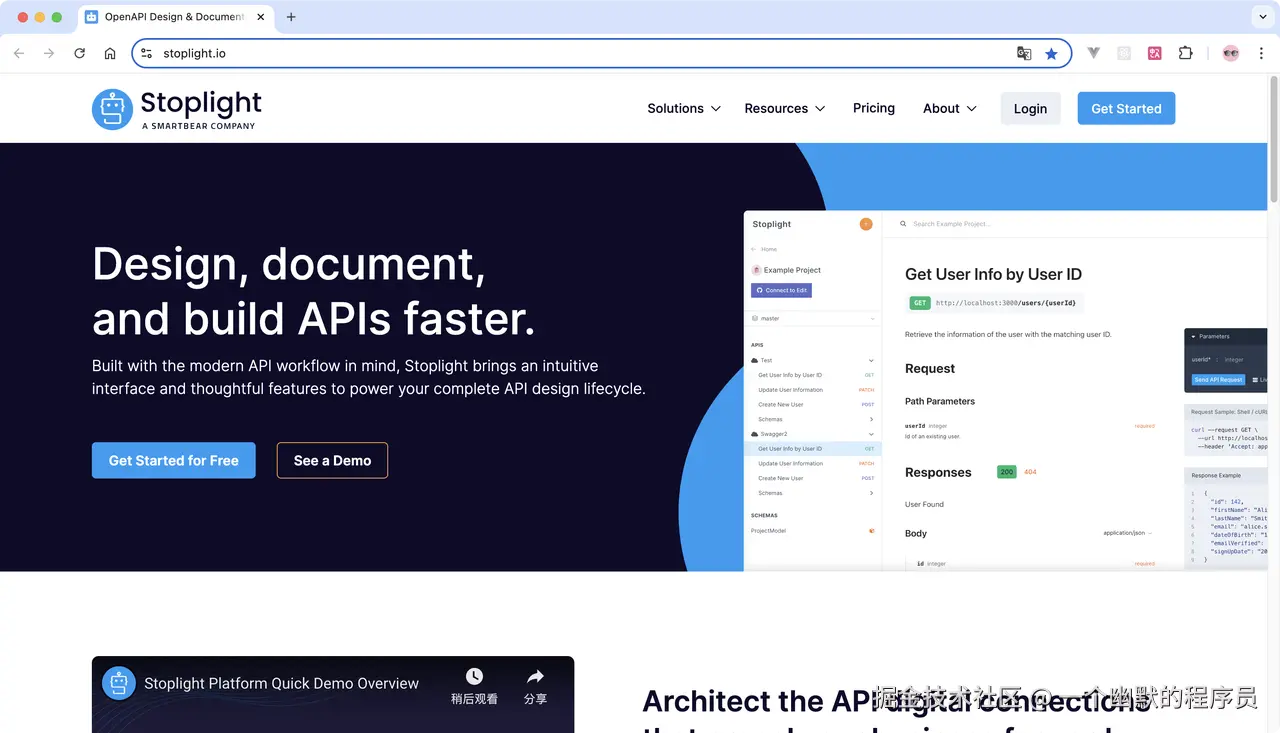Click the Login button

(x=1030, y=108)
